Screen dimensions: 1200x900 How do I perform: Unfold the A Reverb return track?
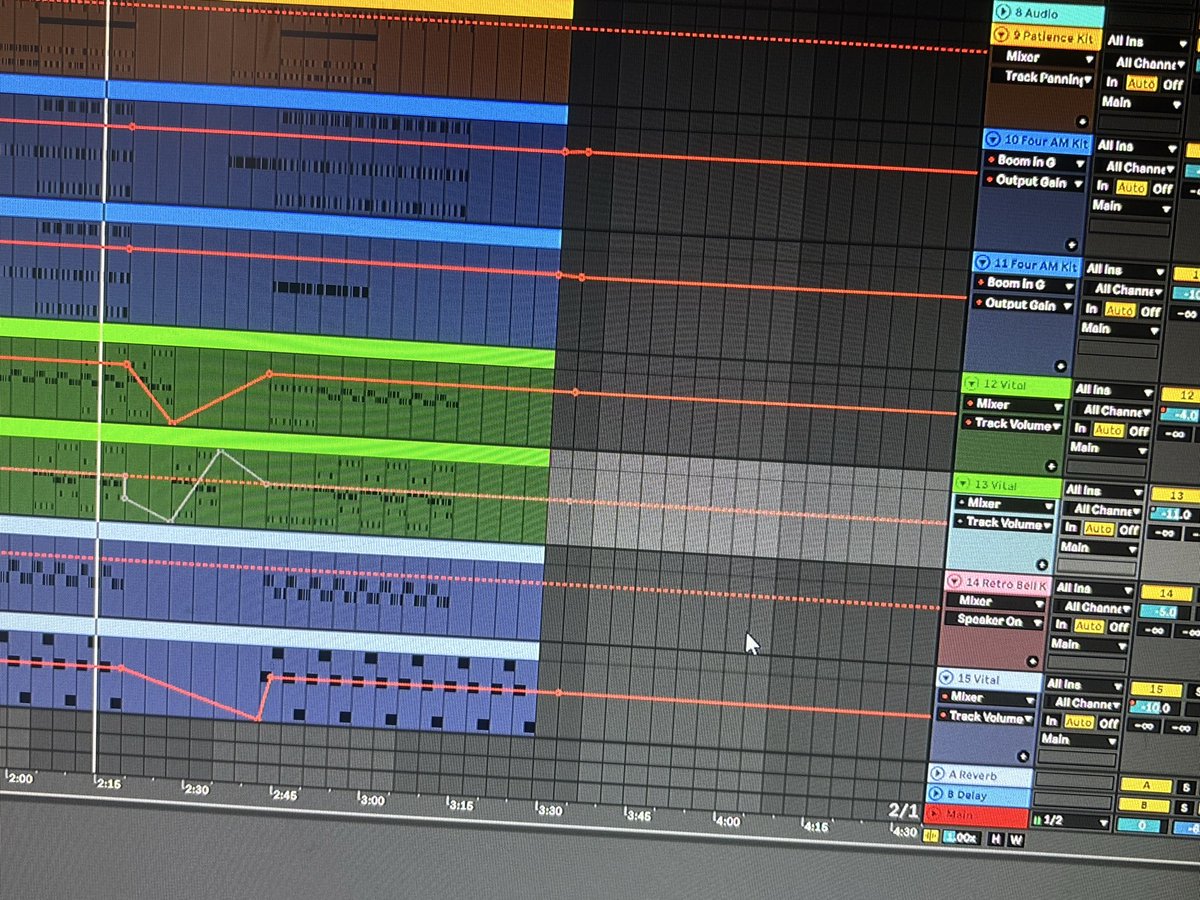[937, 774]
